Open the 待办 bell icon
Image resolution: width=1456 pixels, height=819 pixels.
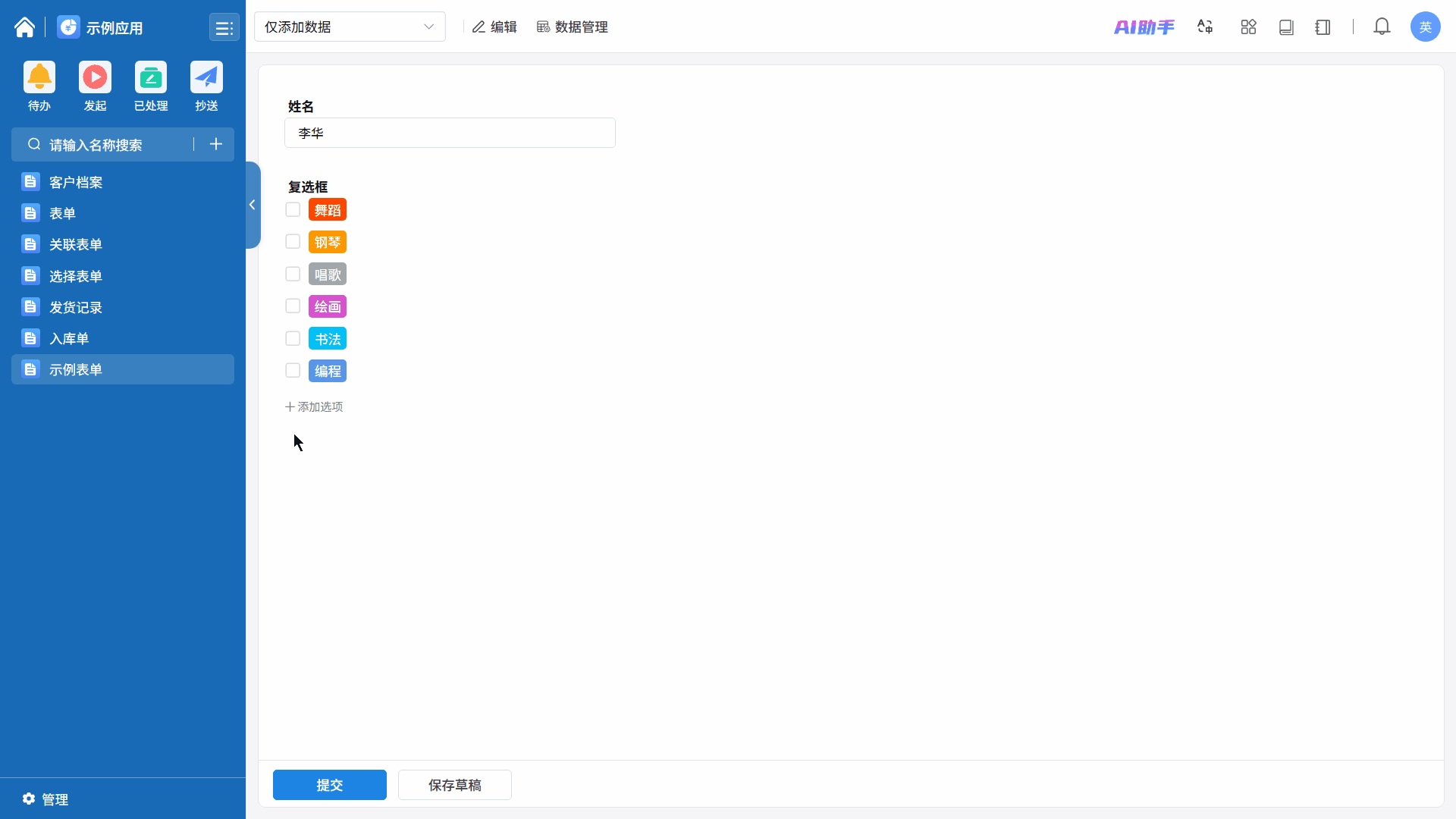pos(39,77)
